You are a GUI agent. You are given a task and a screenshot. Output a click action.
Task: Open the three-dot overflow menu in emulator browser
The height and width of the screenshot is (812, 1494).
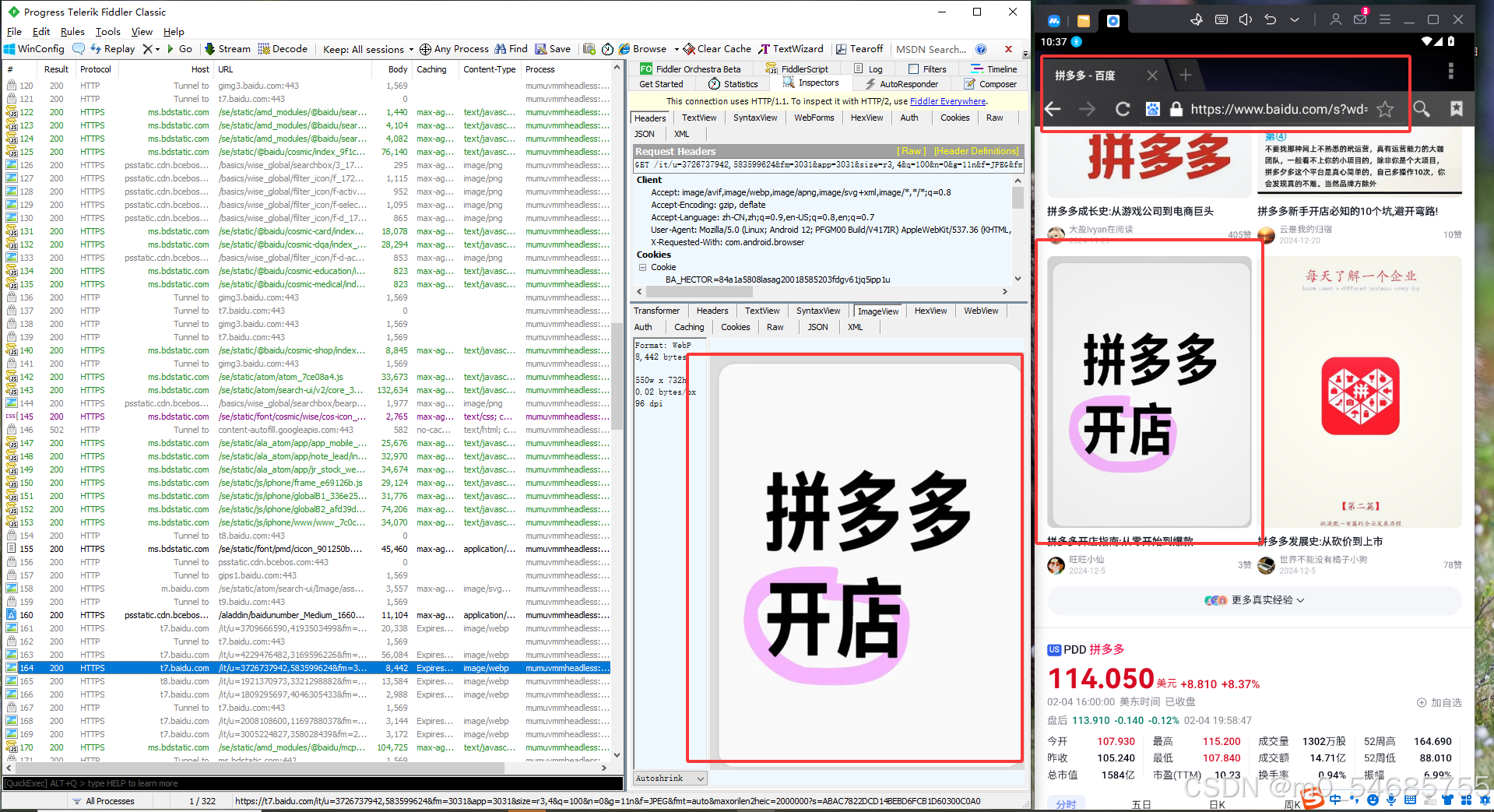pyautogui.click(x=1450, y=72)
